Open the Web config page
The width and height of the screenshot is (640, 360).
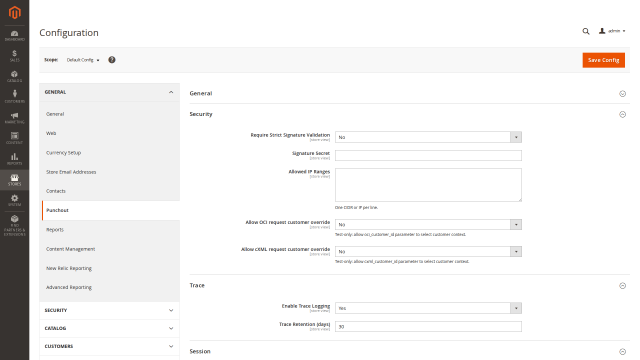(x=51, y=133)
